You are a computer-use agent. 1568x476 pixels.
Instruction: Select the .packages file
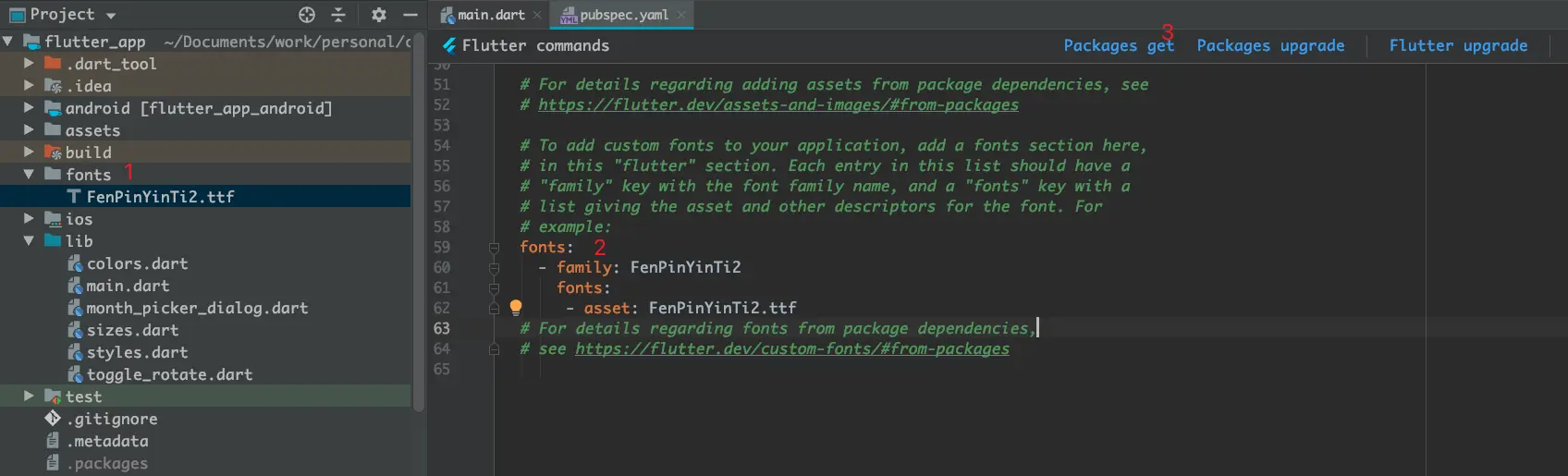(107, 463)
